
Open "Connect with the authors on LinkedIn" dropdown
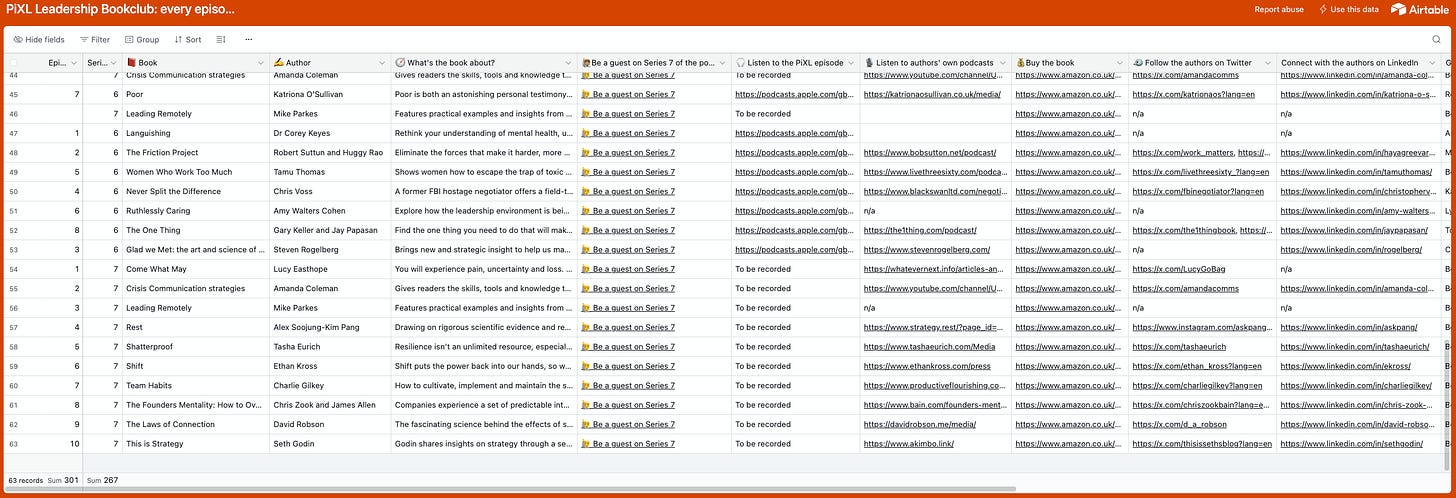pyautogui.click(x=1431, y=62)
